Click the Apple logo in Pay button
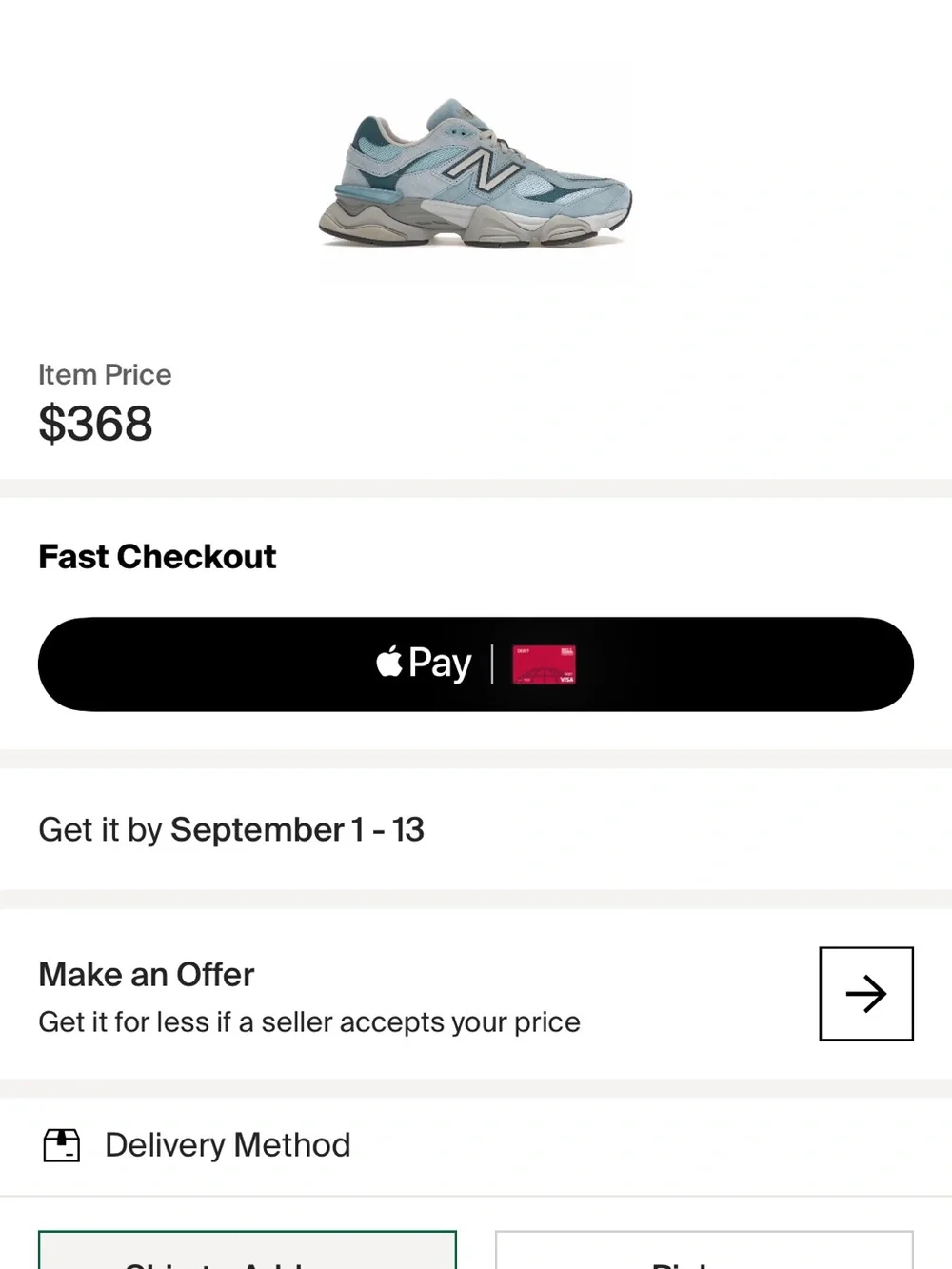952x1269 pixels. point(389,662)
